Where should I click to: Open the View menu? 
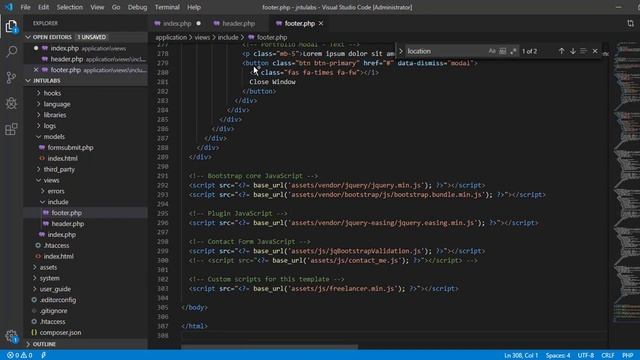tap(97, 7)
